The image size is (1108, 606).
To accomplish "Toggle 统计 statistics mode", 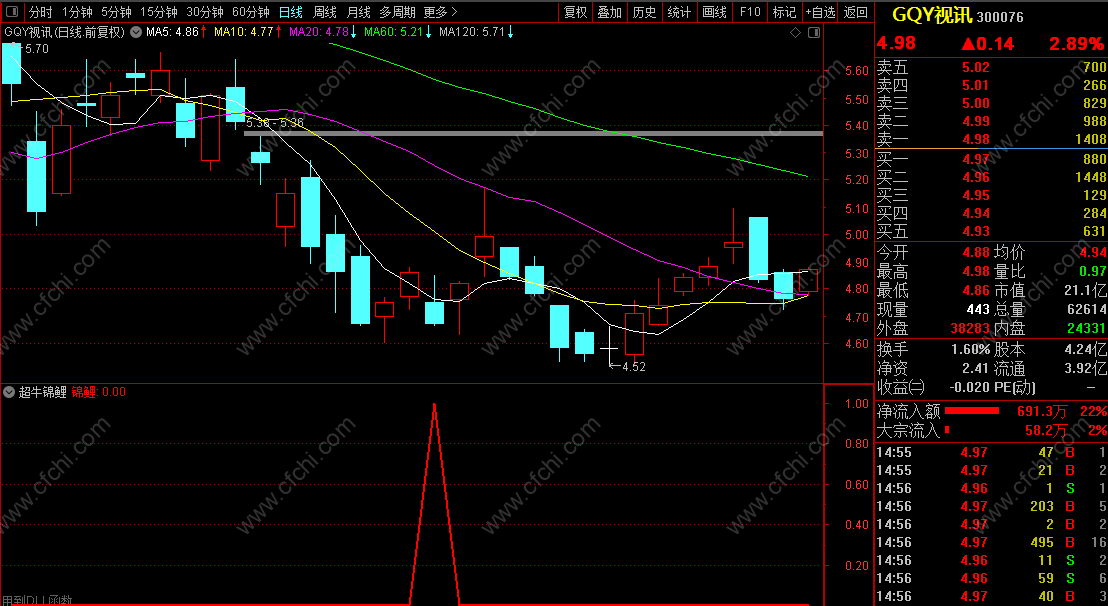I will coord(679,12).
